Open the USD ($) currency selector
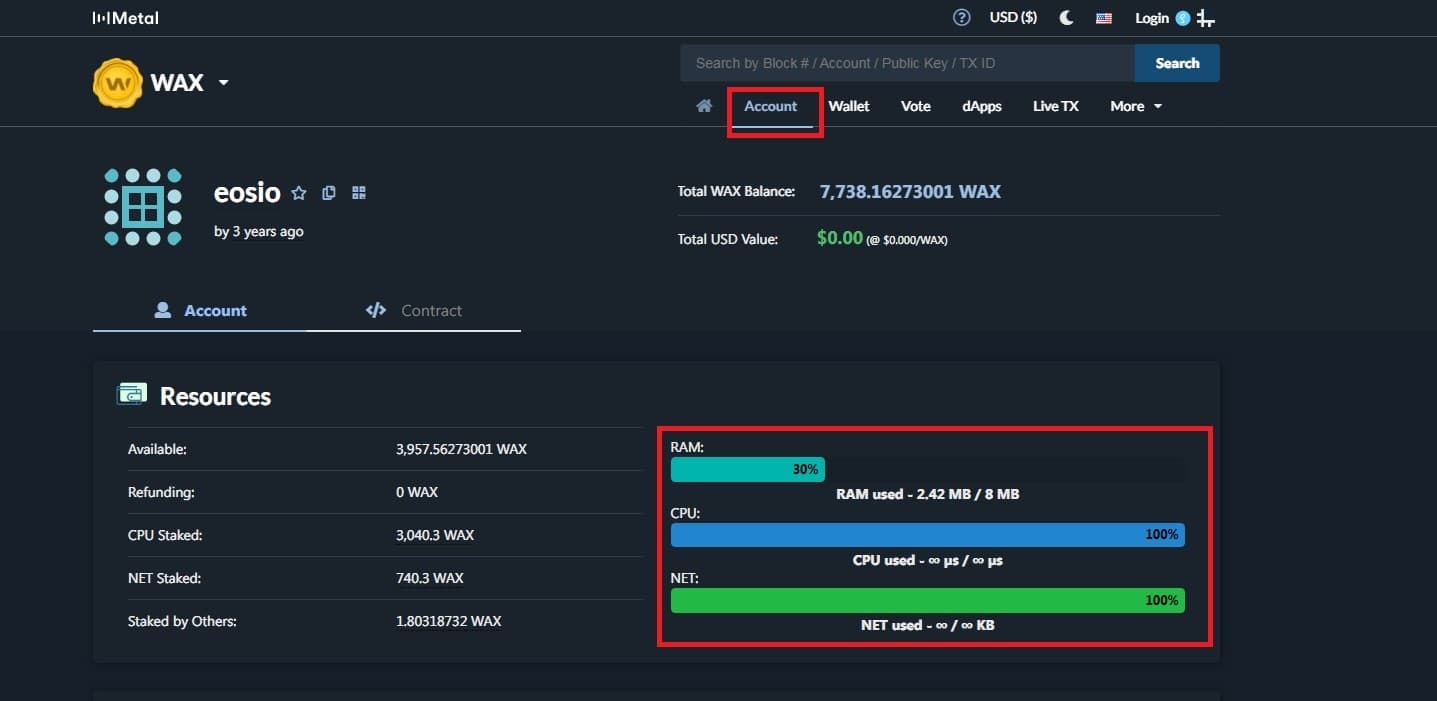The image size is (1437, 701). tap(1013, 18)
